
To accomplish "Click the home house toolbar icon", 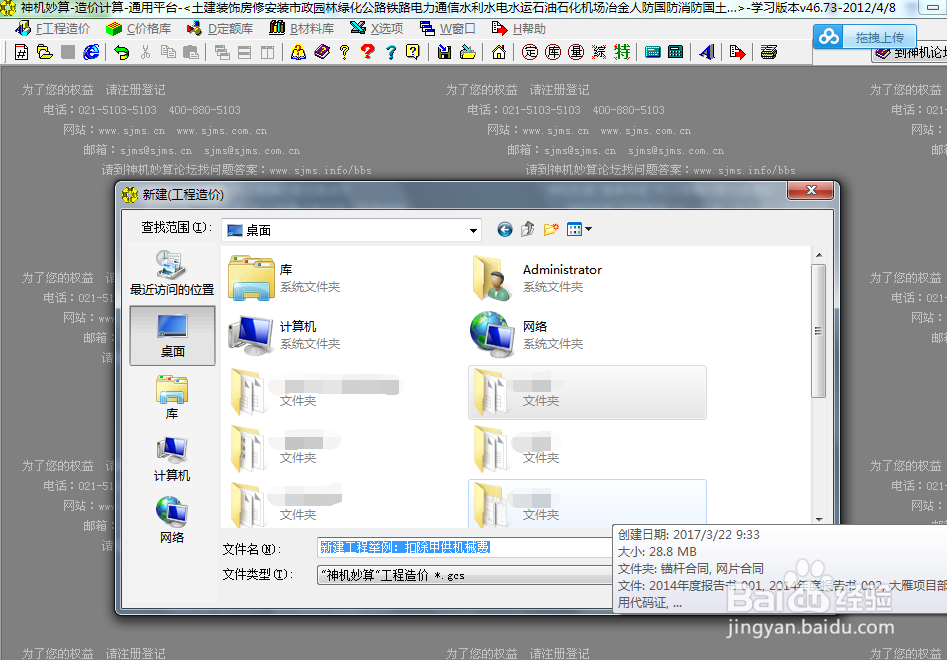I will click(499, 53).
